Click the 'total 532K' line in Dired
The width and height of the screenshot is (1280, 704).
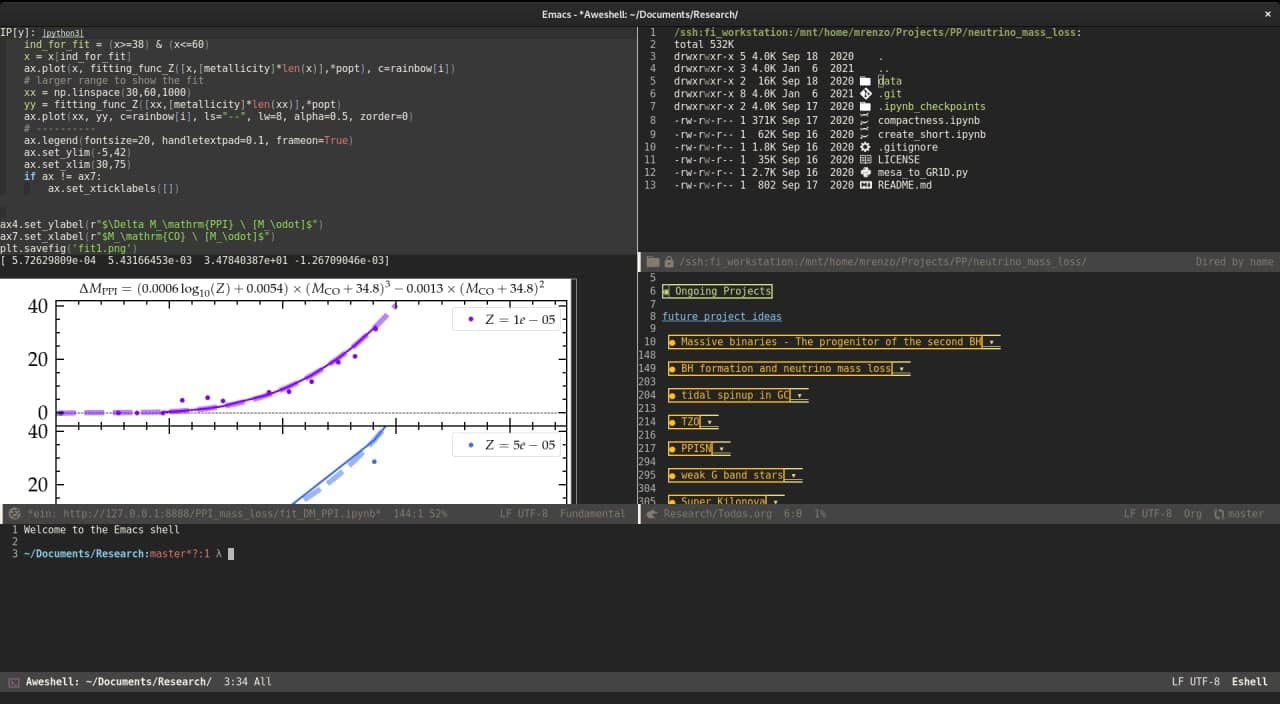click(x=704, y=45)
